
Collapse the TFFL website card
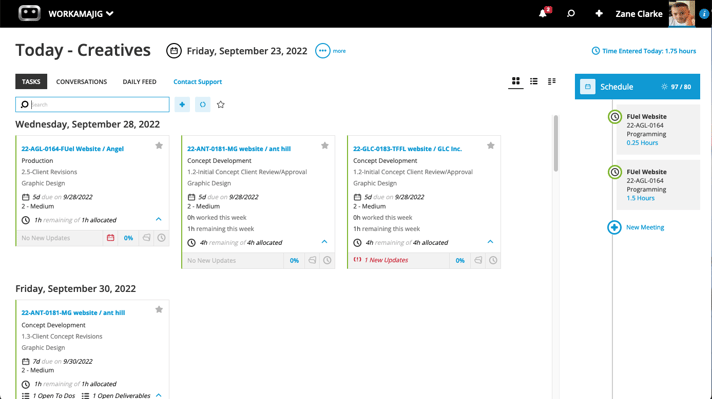pyautogui.click(x=490, y=242)
